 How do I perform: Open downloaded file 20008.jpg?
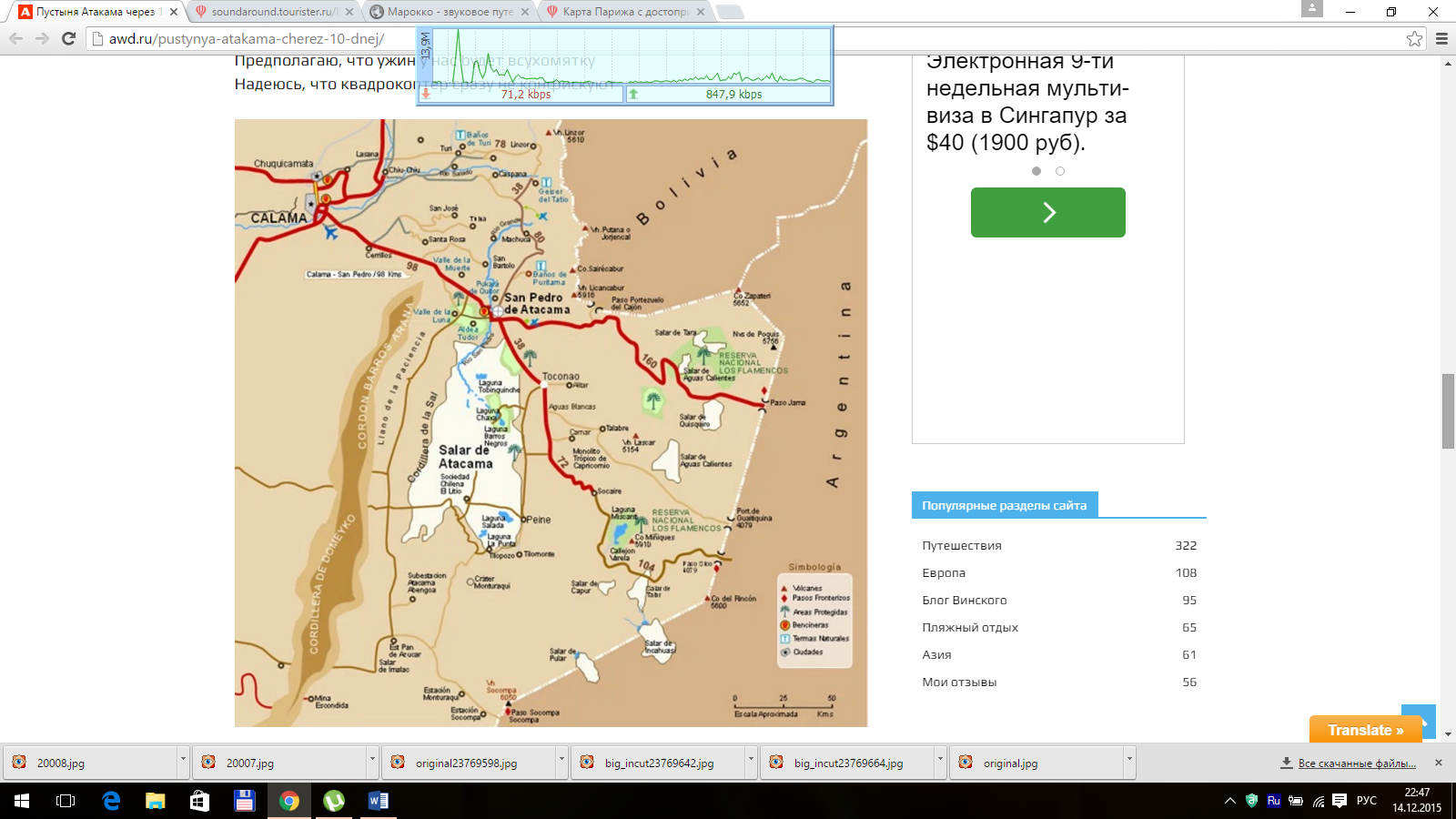pos(91,763)
